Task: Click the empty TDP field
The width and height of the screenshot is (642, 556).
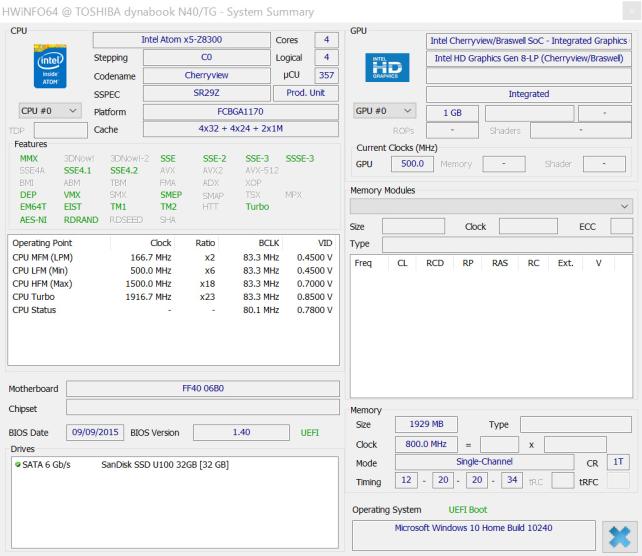Action: point(60,130)
